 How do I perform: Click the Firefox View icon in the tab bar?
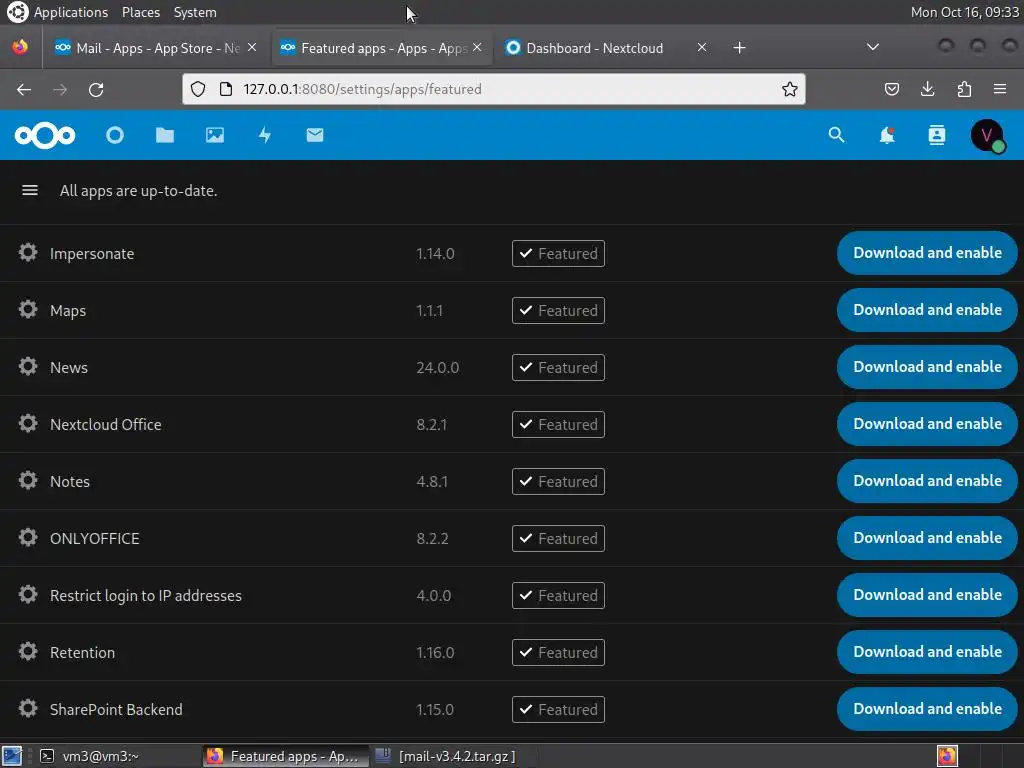coord(20,48)
